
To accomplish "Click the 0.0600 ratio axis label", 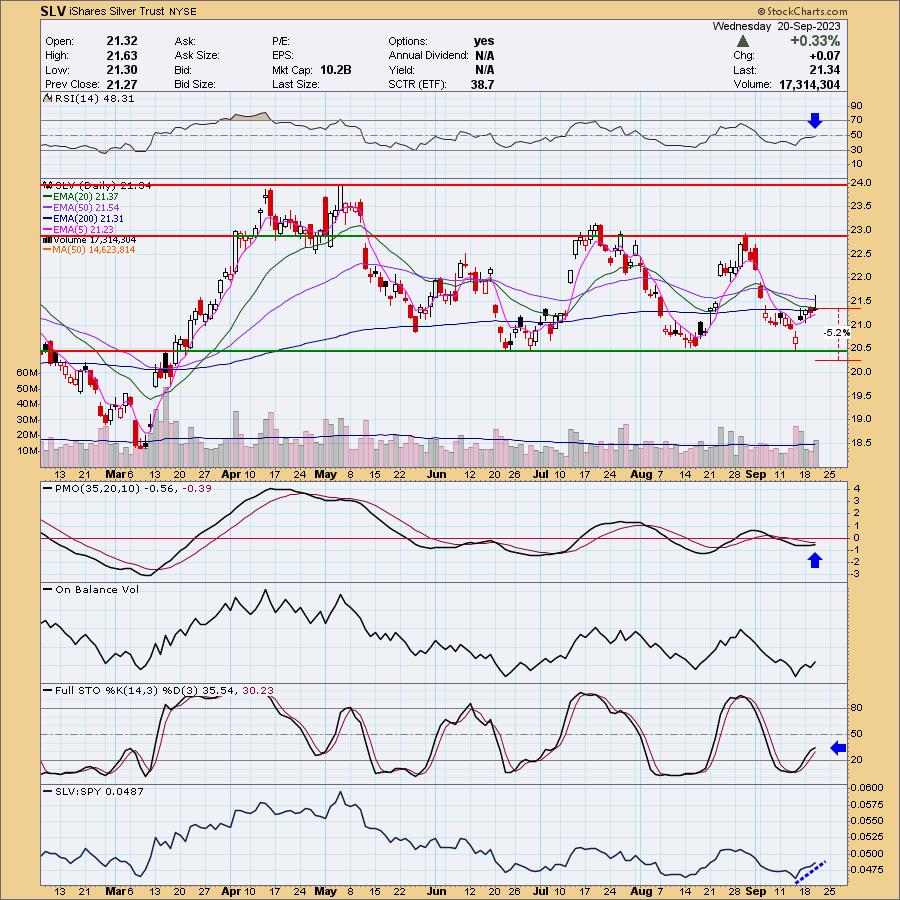I will click(867, 788).
